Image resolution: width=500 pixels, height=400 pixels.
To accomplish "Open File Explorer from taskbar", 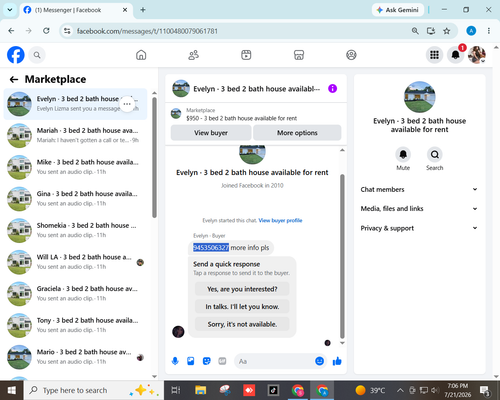I will point(201,390).
